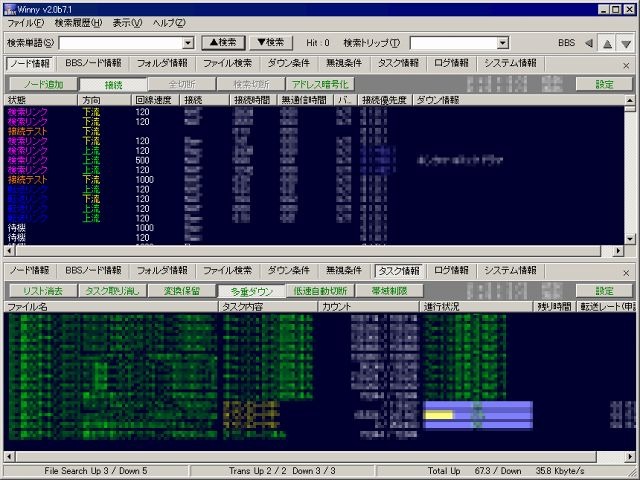640x480 pixels.
Task: Click the BBS up triangle button
Action: click(607, 43)
